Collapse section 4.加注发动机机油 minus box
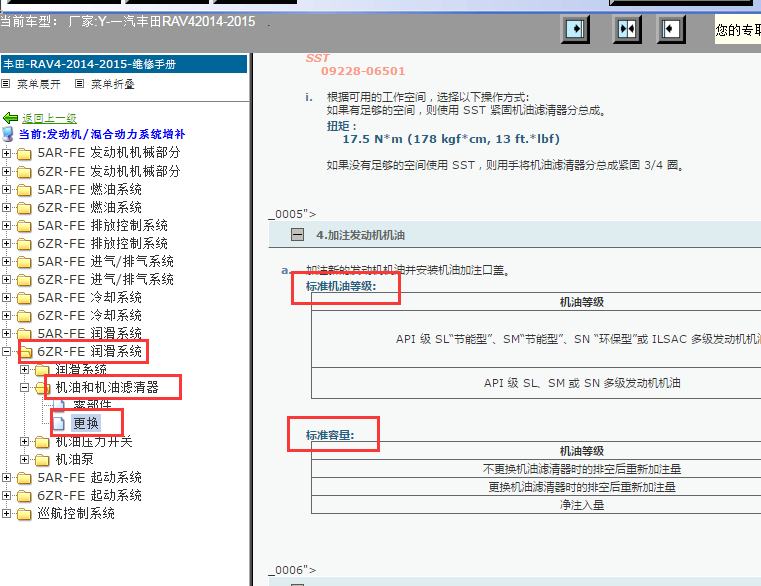Screen dimensions: 761x586 298,235
